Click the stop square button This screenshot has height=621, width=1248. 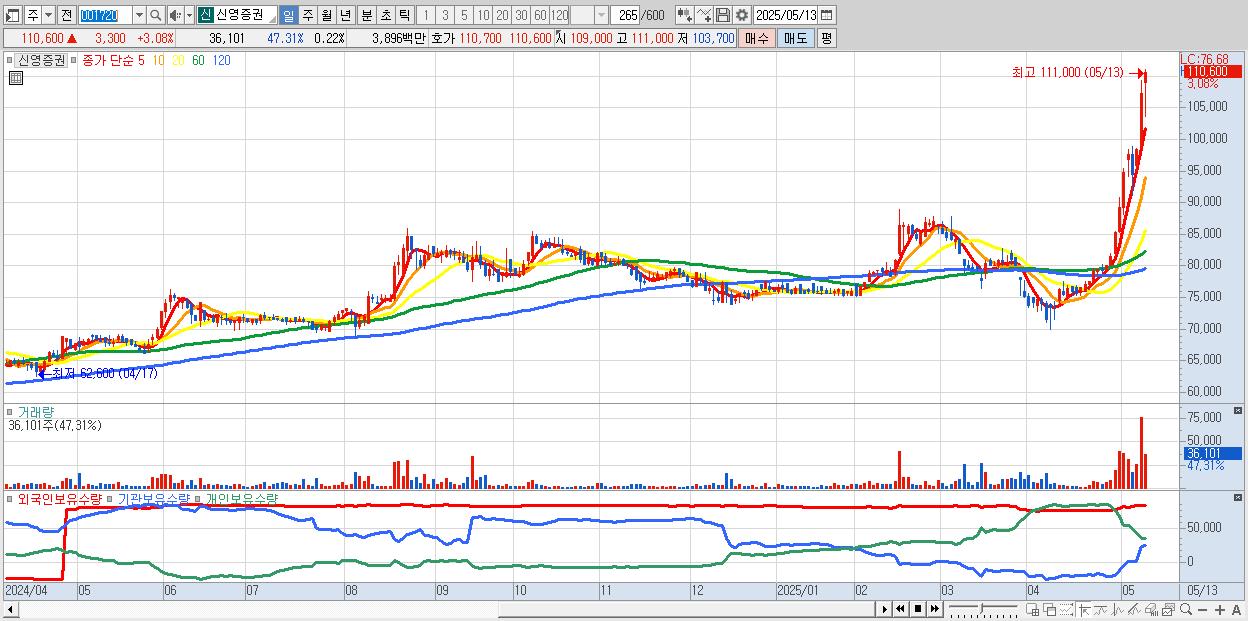coord(917,609)
